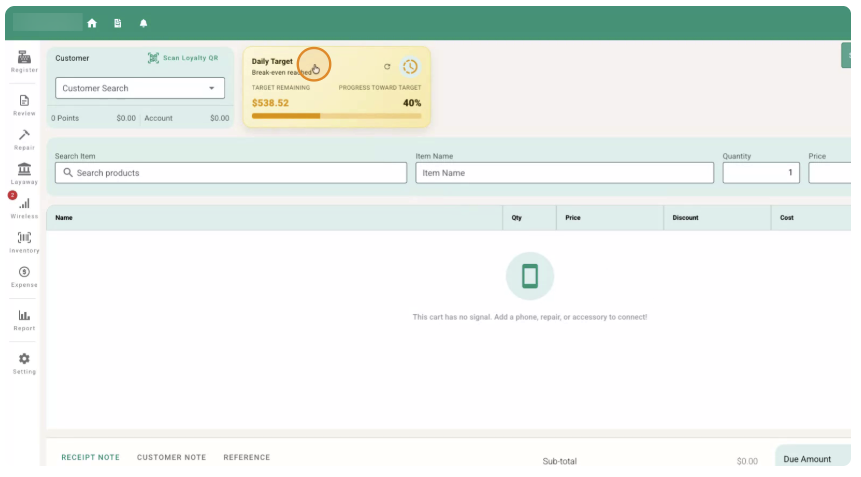Open the Setting sidebar item
This screenshot has width=861, height=477.
(x=24, y=363)
